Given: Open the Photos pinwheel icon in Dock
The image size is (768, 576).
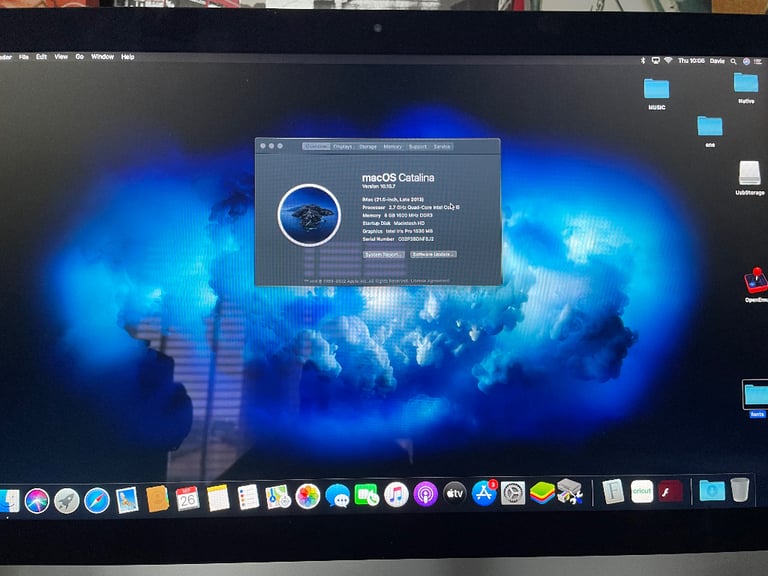Looking at the screenshot, I should (x=308, y=496).
